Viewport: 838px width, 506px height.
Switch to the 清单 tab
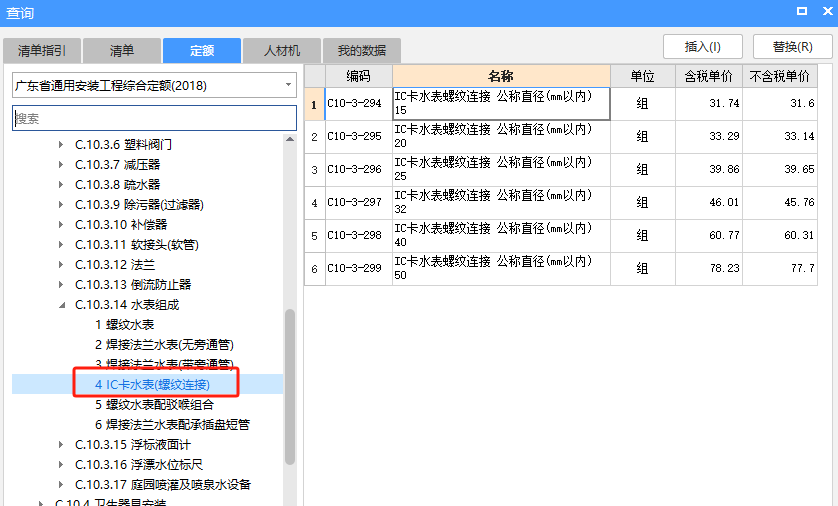click(x=122, y=51)
